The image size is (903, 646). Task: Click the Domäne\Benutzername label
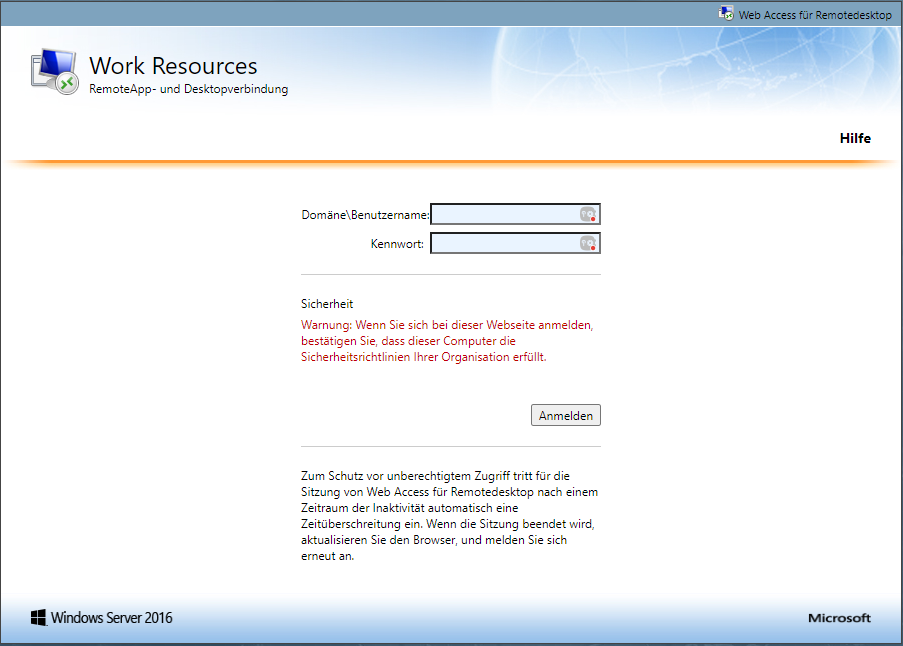365,215
